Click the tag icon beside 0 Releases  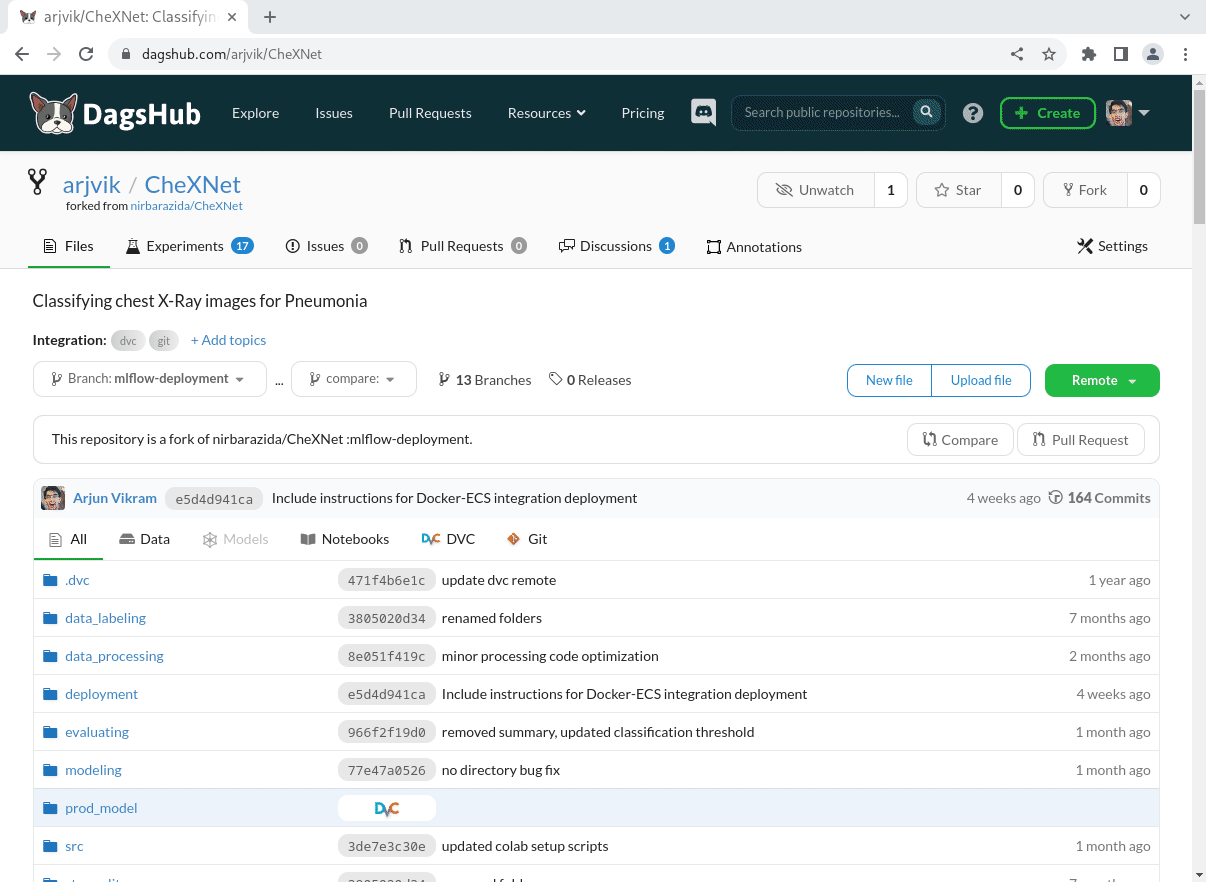pos(555,379)
